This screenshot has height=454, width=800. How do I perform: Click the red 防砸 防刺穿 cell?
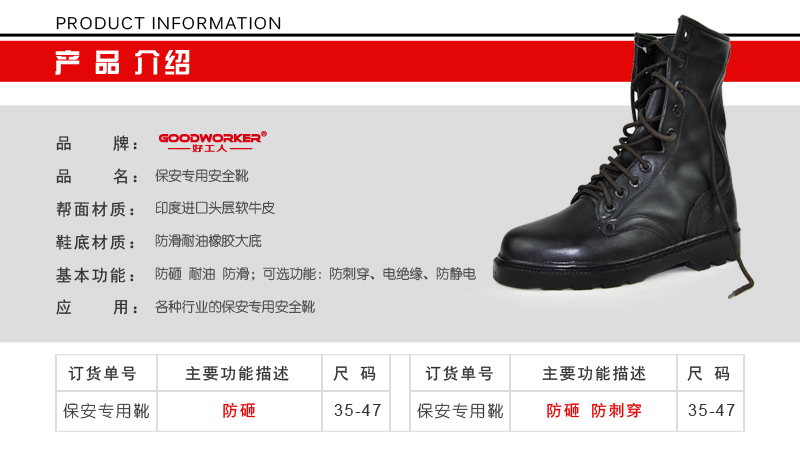[594, 411]
